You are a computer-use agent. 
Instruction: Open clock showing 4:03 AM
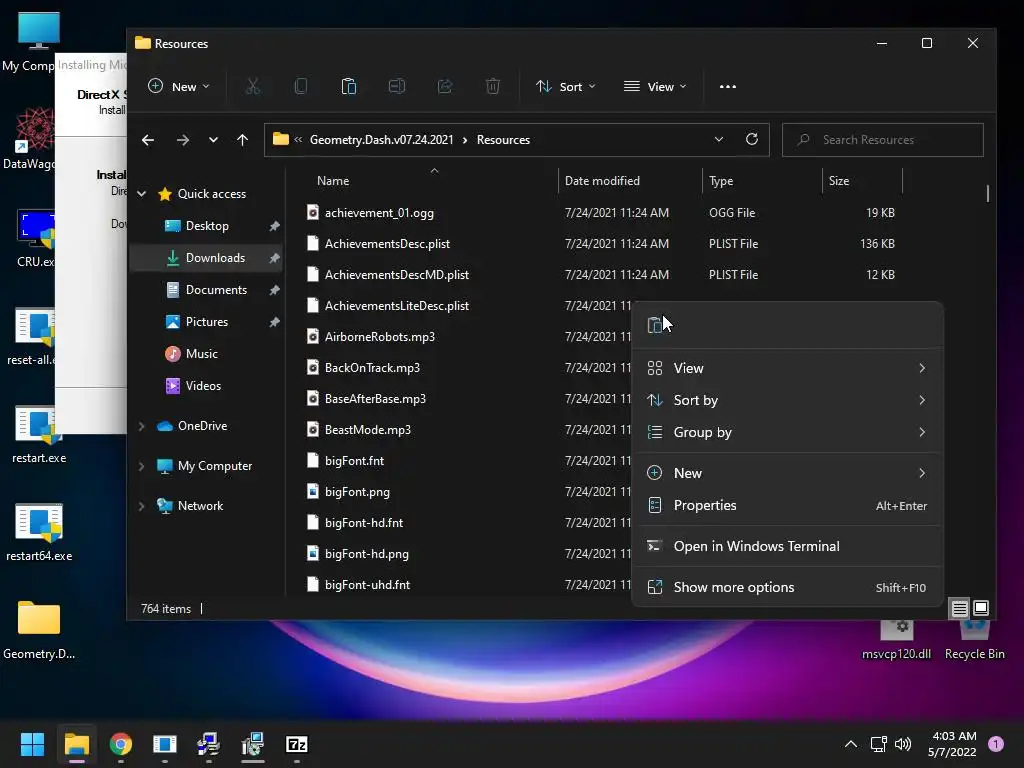click(952, 744)
